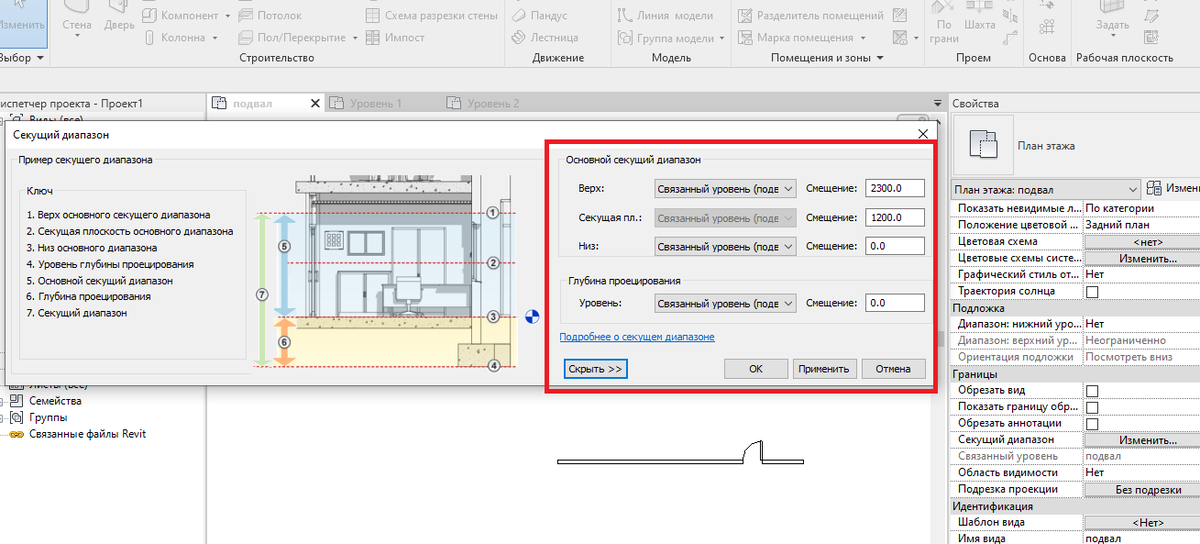Toggle Траектория солнца checkbox
The image size is (1200, 544).
1092,292
